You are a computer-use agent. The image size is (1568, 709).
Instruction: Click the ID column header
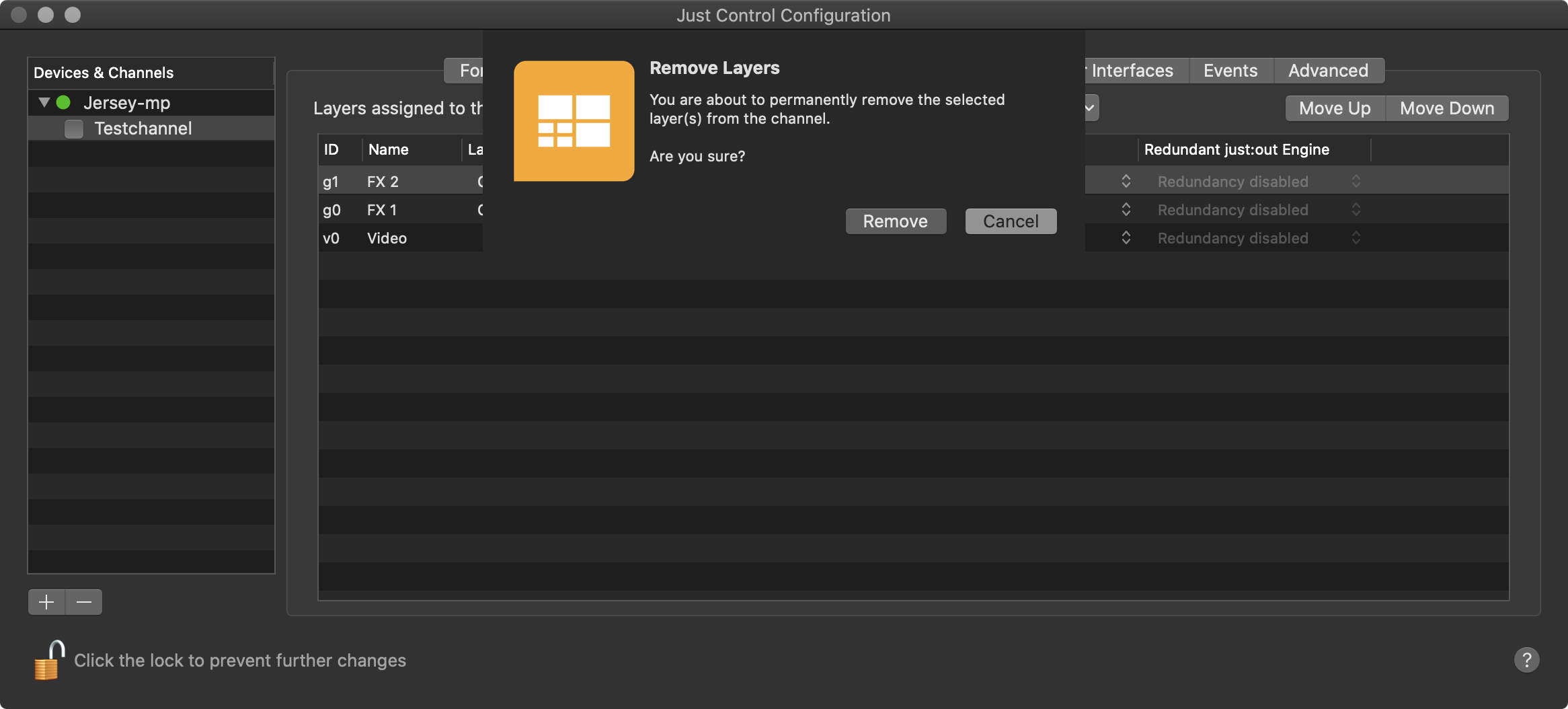[340, 149]
